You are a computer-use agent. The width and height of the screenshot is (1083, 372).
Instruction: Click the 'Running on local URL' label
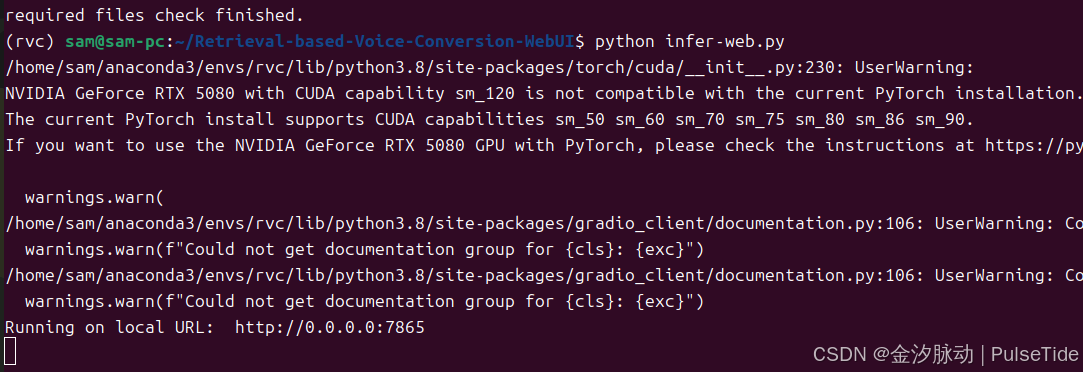(109, 327)
